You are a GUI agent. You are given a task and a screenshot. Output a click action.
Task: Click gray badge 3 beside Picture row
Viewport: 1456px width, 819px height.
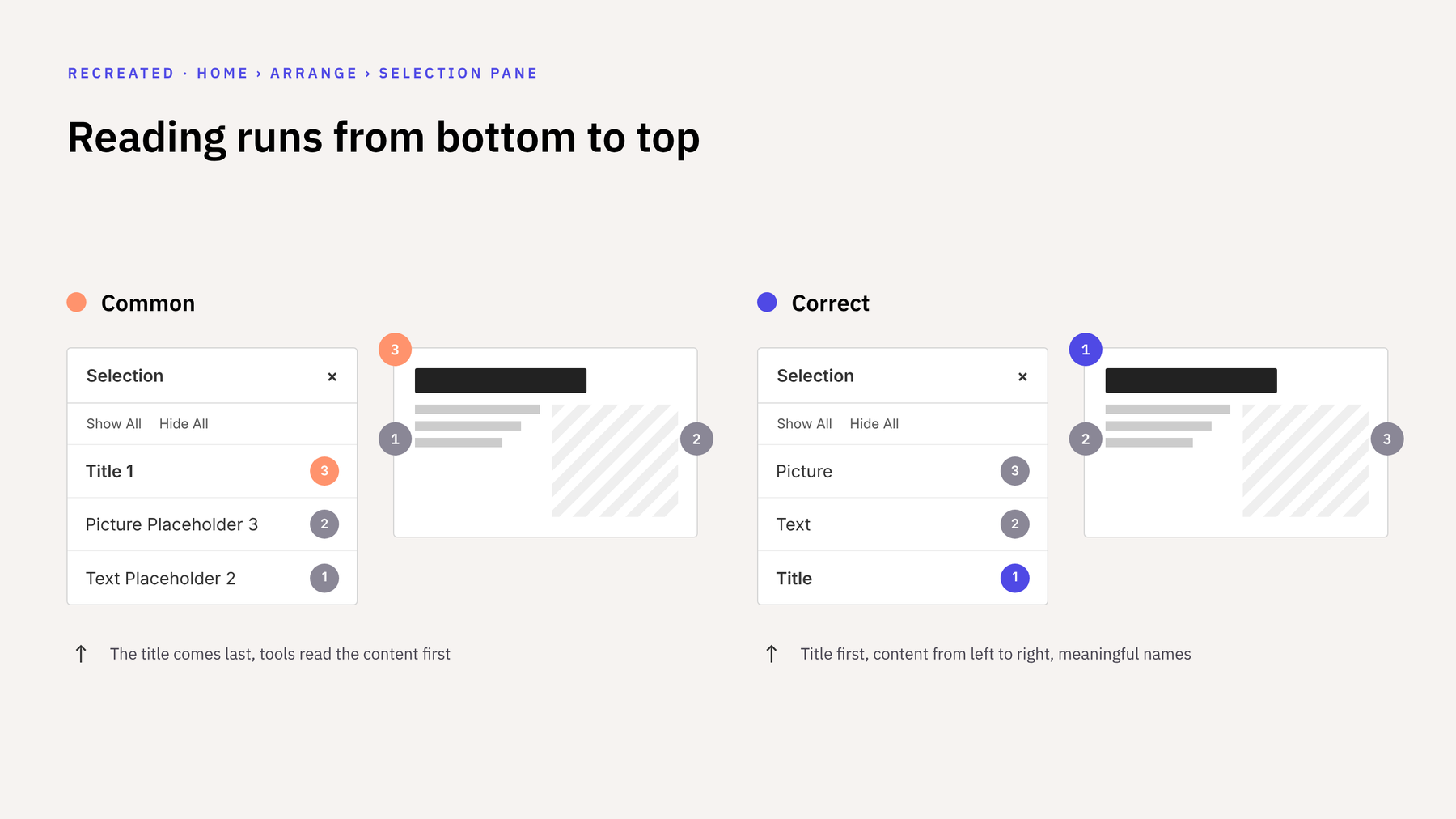(x=1015, y=471)
